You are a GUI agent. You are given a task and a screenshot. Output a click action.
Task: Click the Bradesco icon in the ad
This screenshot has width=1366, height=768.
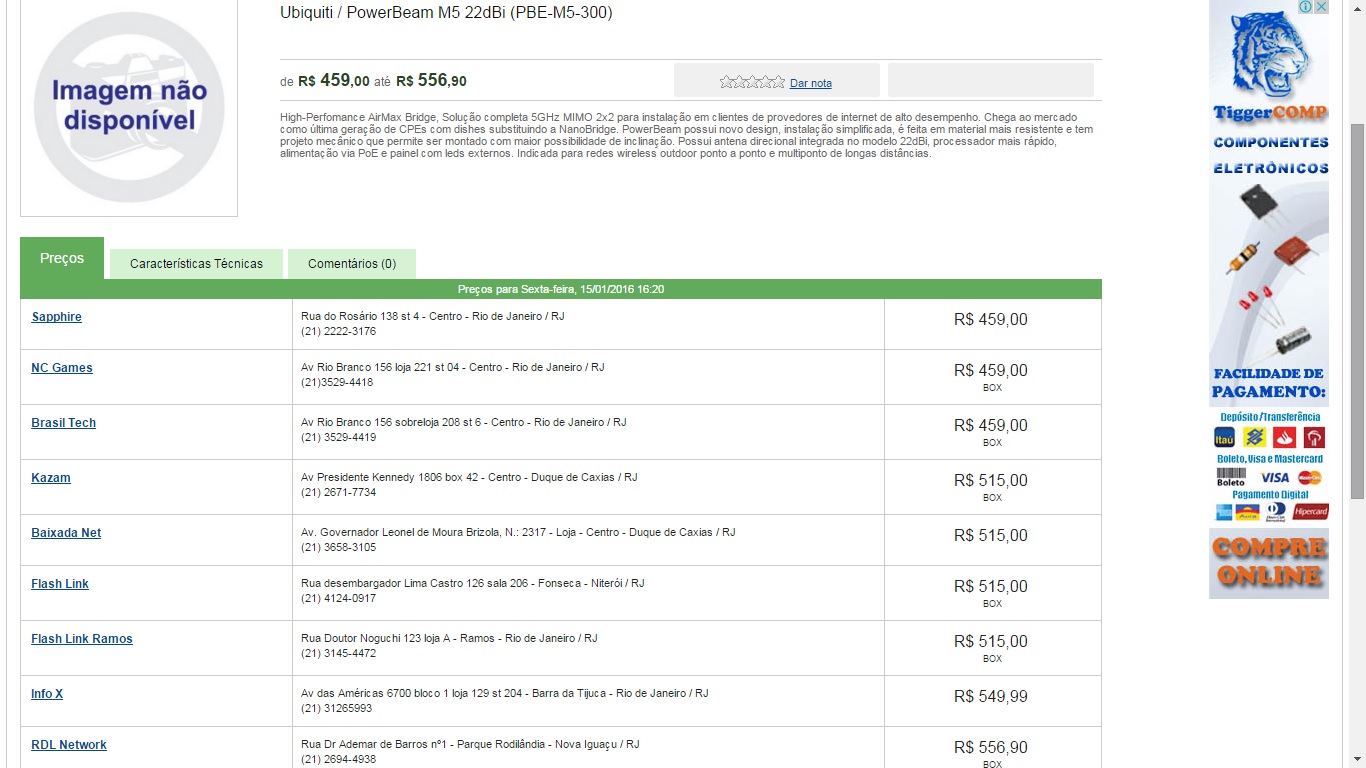(x=1314, y=437)
